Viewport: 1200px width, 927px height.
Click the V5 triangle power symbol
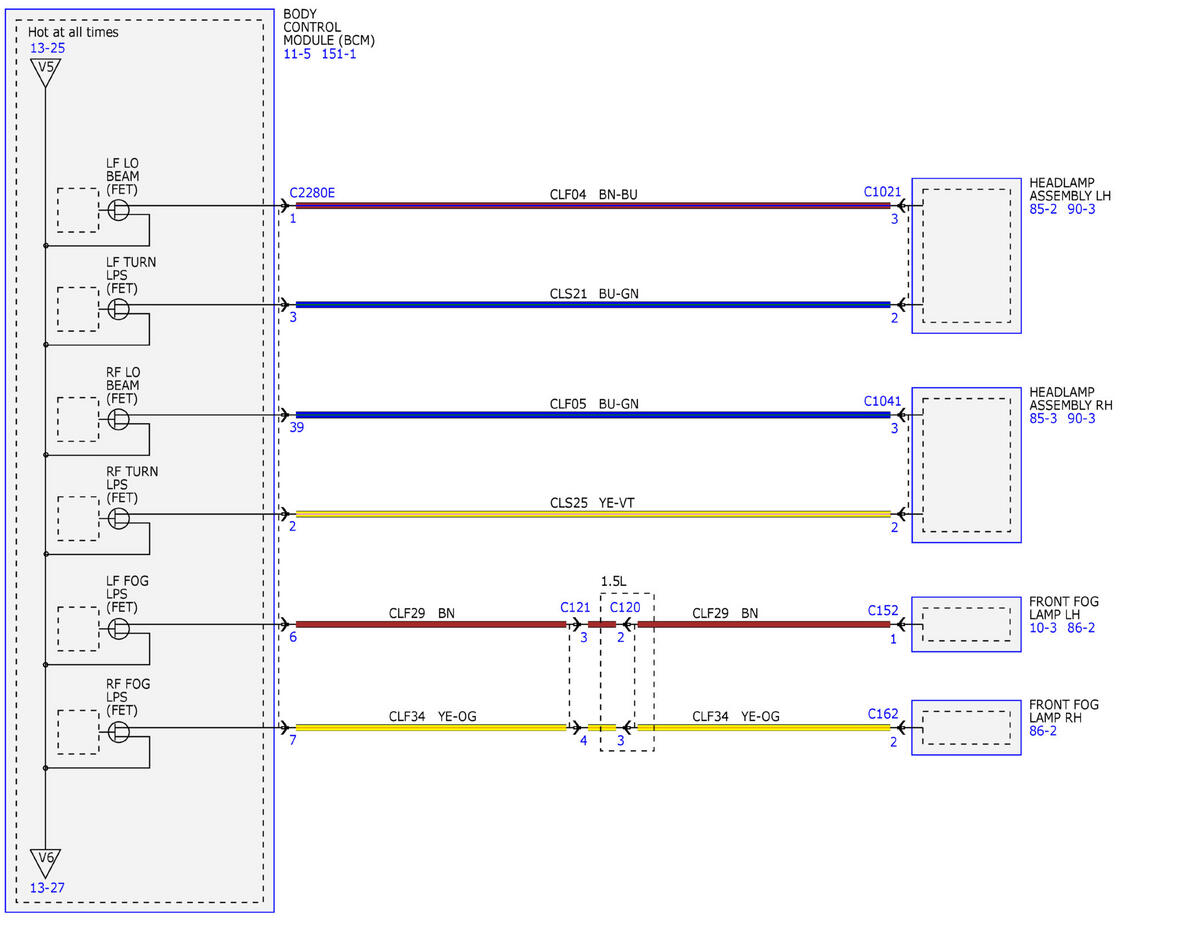45,71
